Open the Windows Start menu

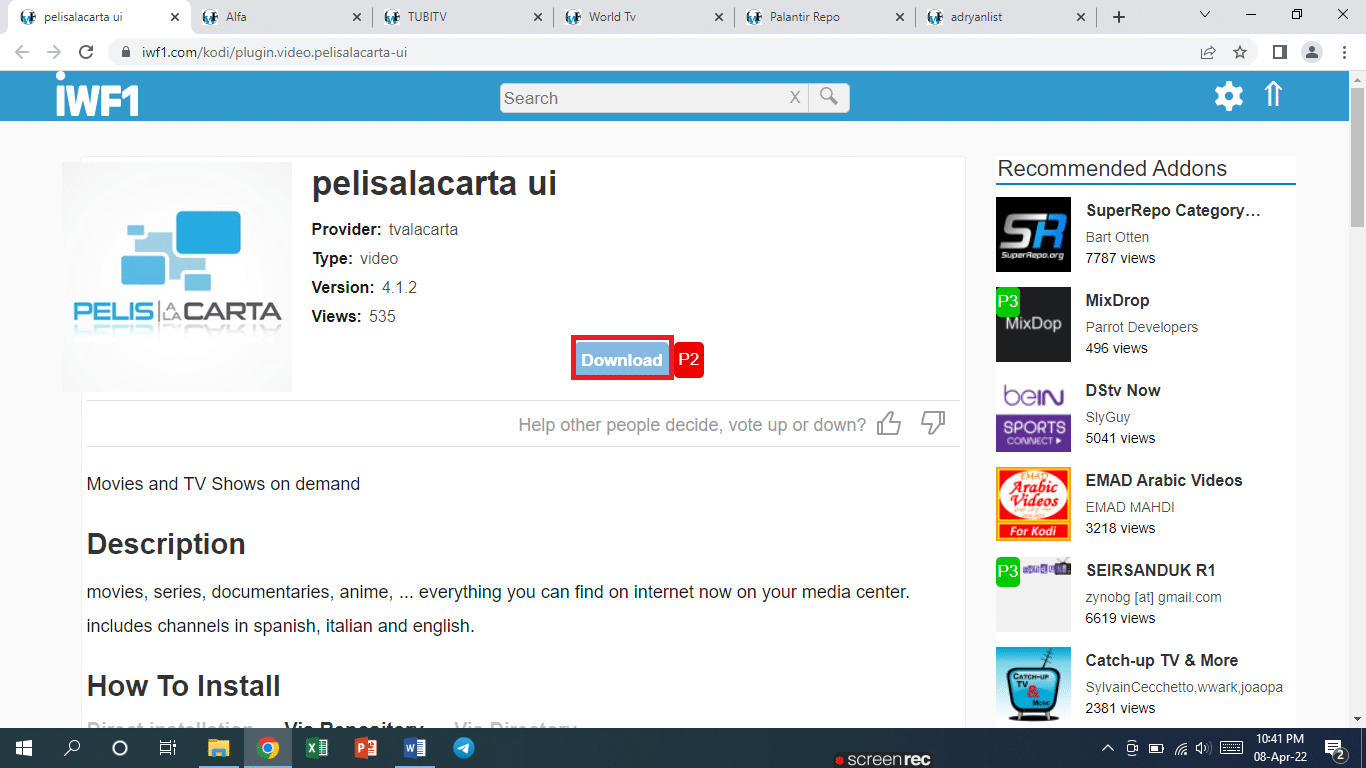(x=24, y=748)
